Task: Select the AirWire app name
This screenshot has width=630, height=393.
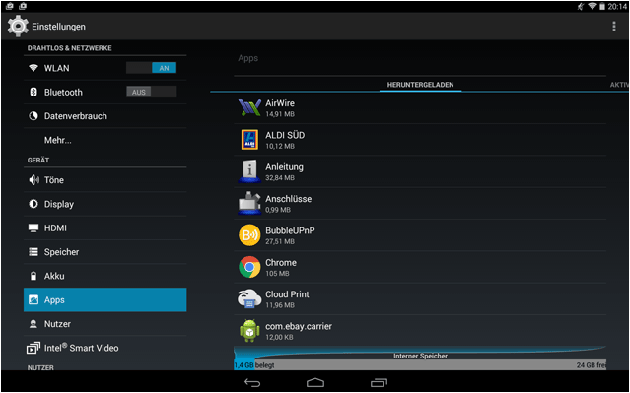Action: (280, 103)
